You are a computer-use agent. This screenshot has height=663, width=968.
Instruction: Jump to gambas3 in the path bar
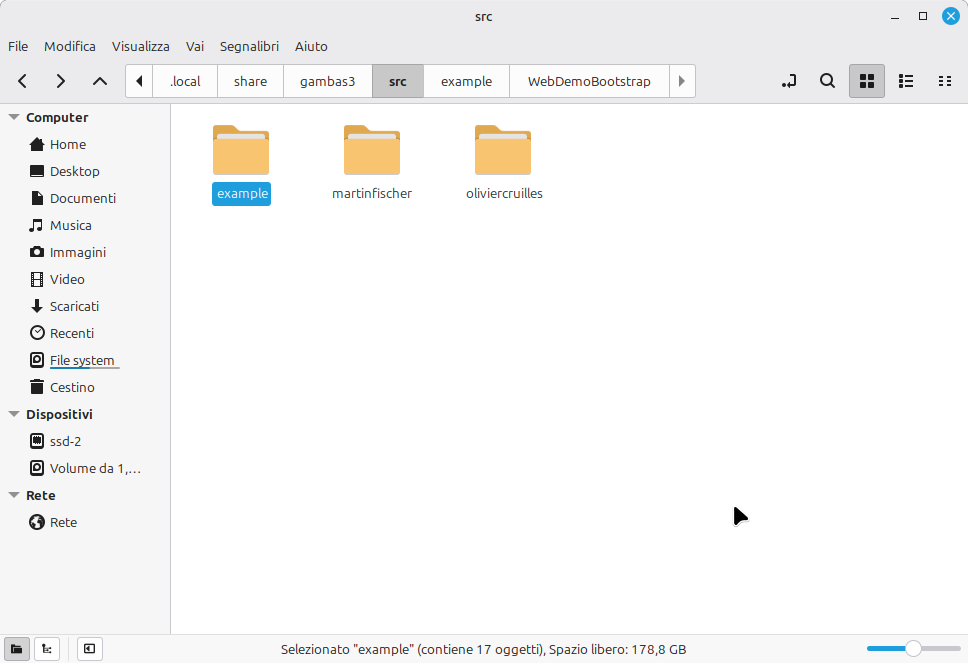coord(327,81)
